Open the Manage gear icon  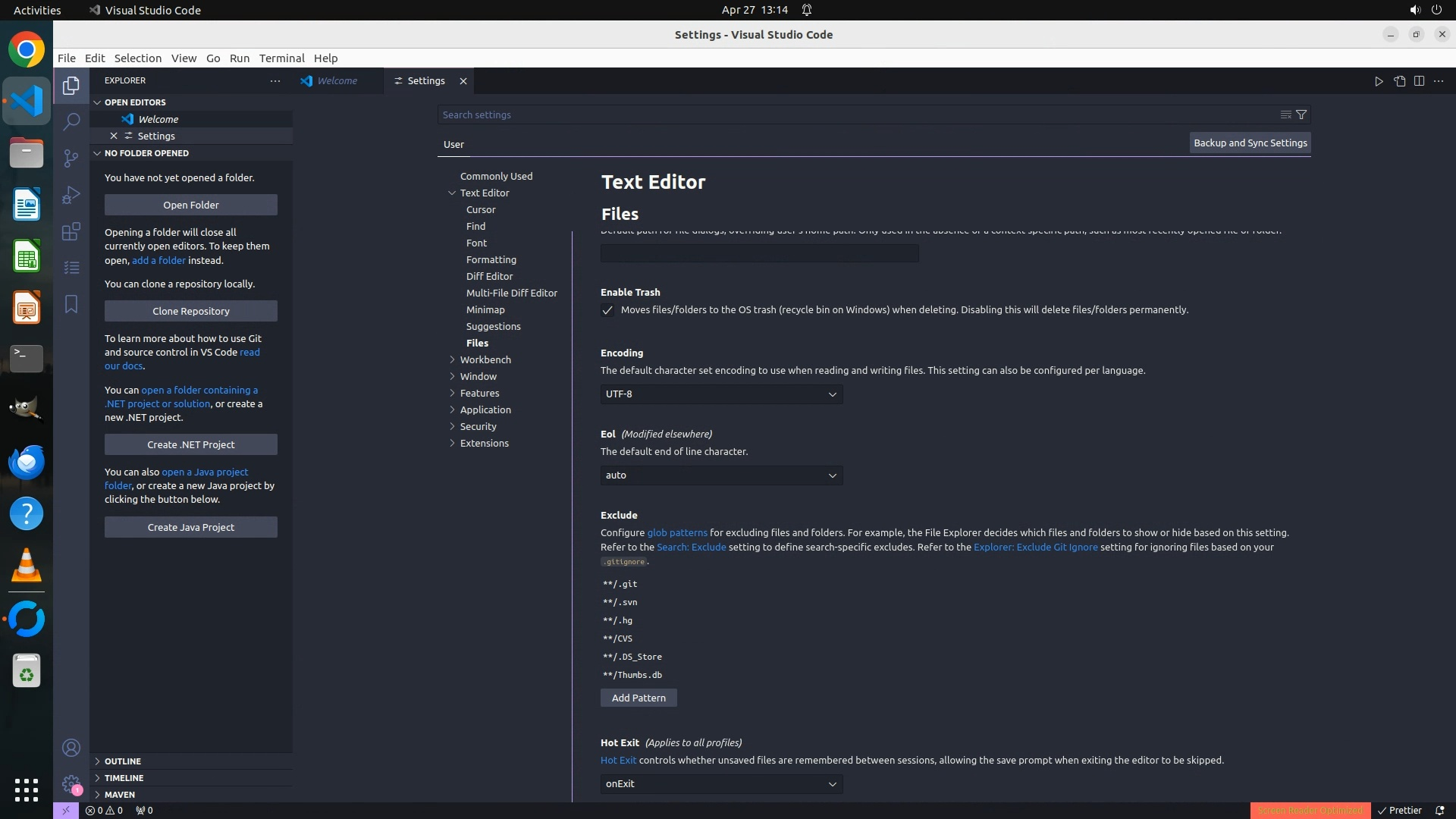click(x=71, y=784)
